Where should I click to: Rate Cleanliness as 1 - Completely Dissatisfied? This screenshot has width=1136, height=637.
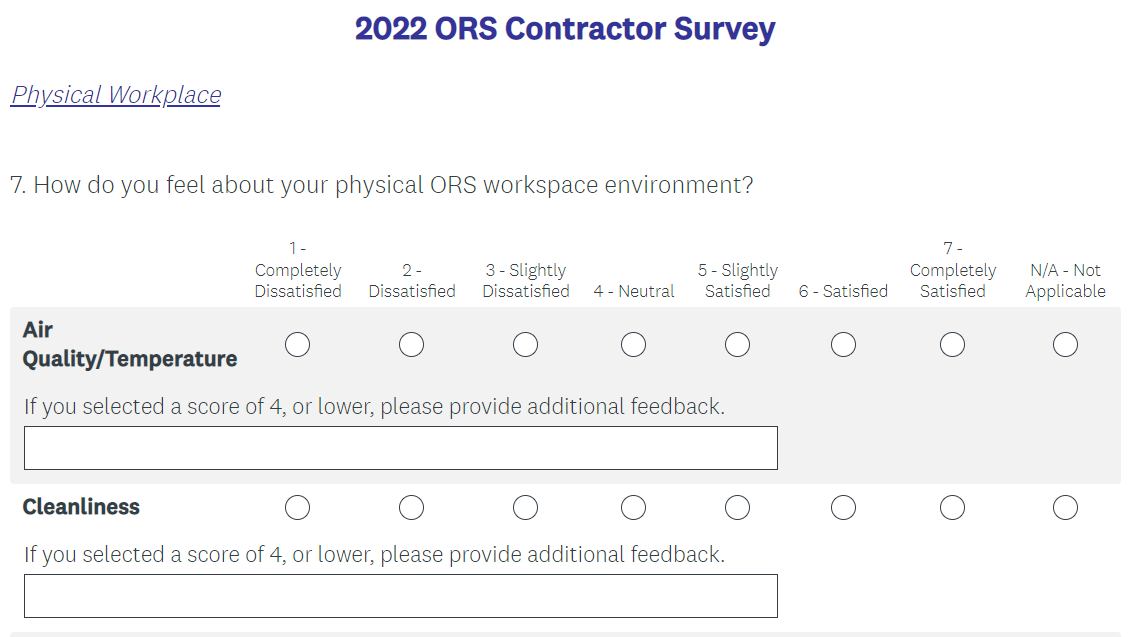tap(297, 508)
